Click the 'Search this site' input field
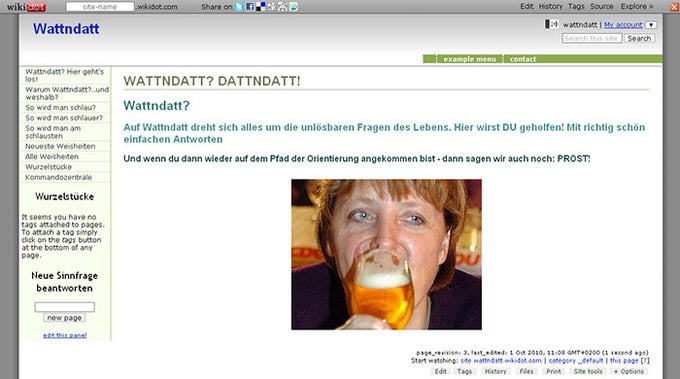This screenshot has width=680, height=379. [592, 38]
